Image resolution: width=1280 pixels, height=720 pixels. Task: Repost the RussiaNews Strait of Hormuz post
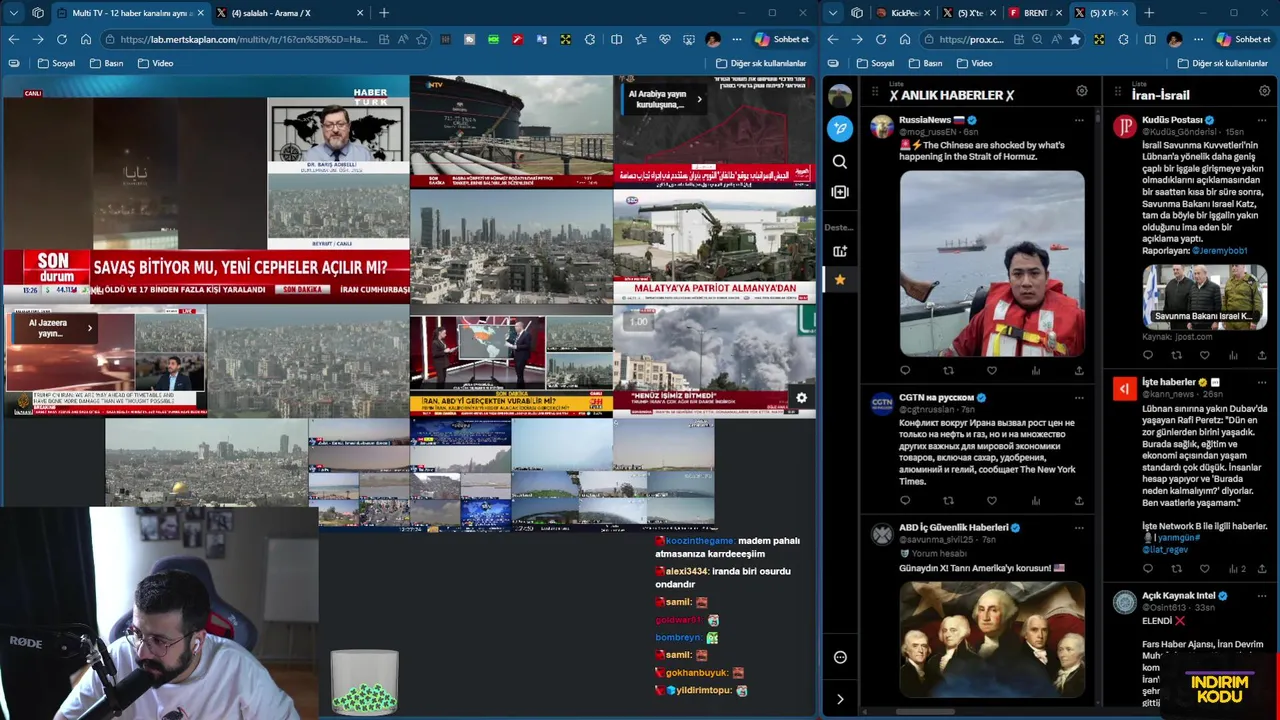click(x=948, y=370)
